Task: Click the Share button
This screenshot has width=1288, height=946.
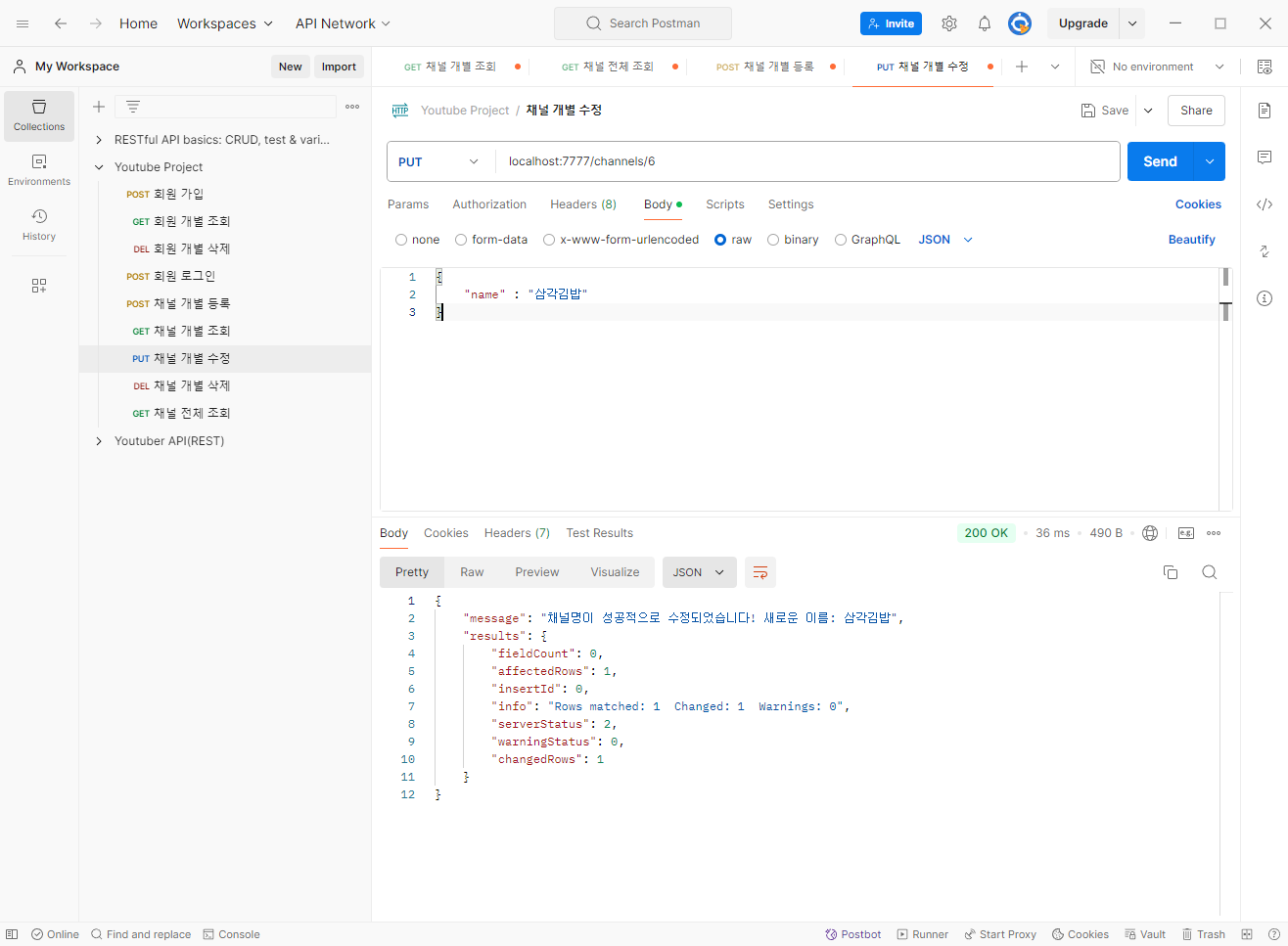Action: point(1196,111)
